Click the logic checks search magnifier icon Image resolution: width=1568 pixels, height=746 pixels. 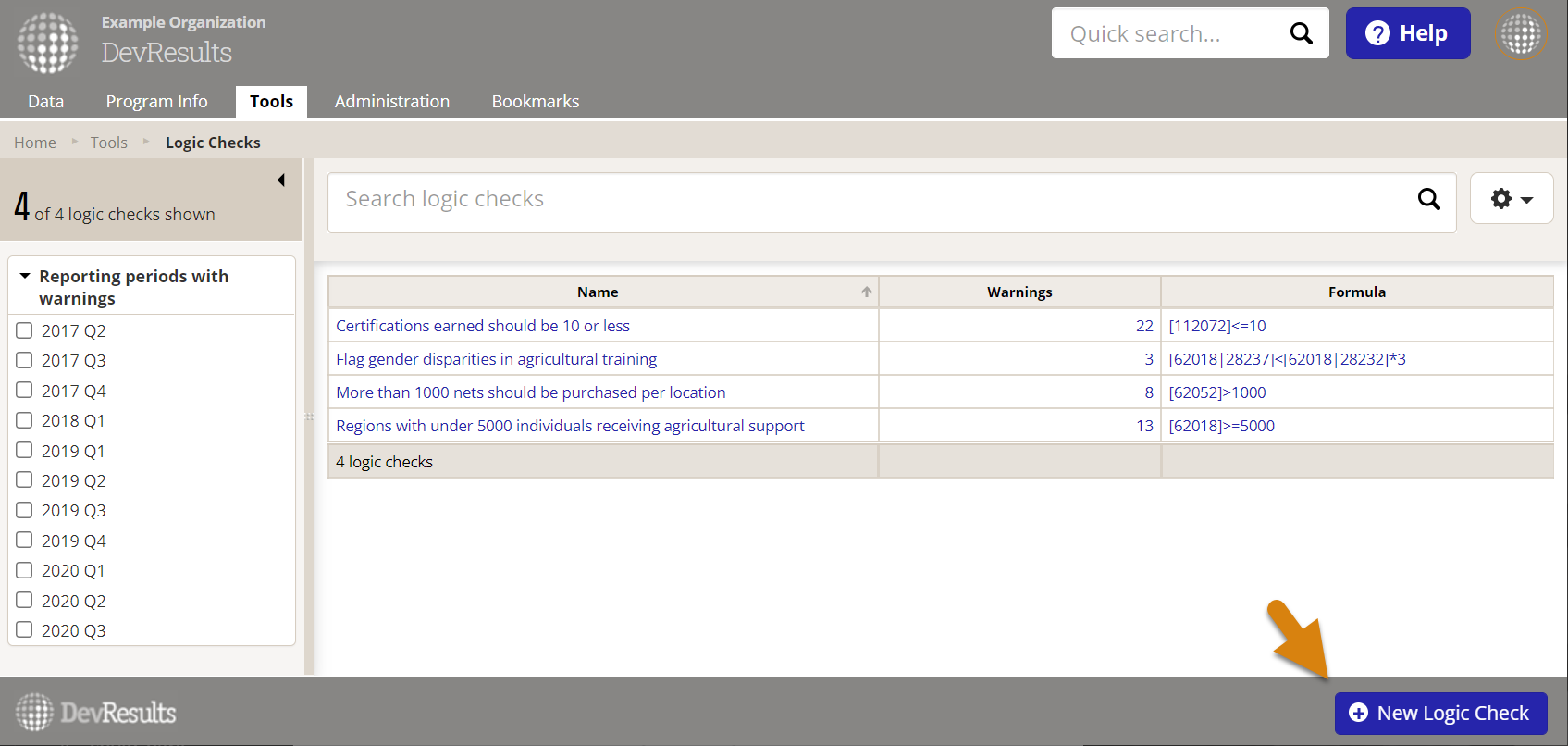tap(1428, 199)
